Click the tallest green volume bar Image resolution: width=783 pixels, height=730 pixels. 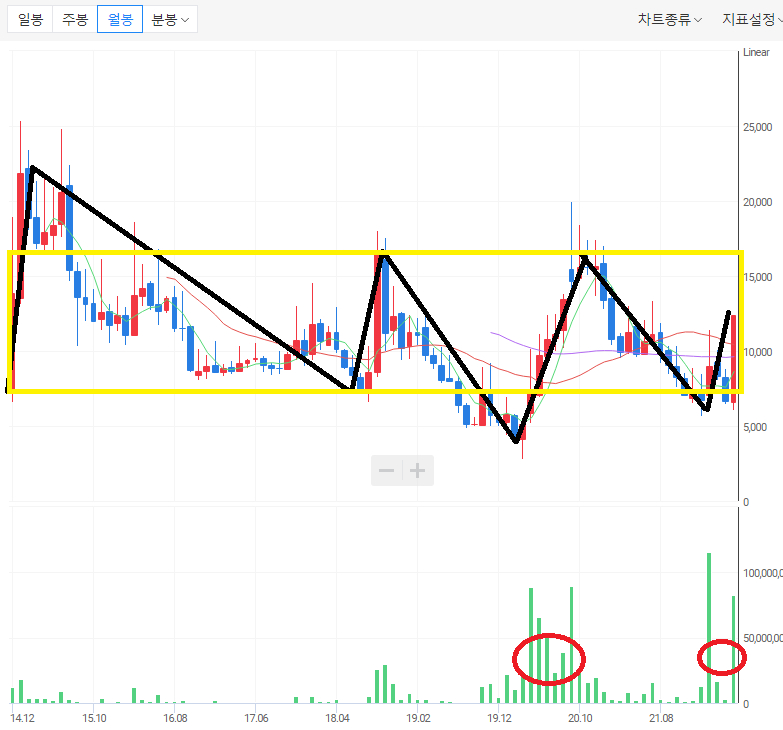[709, 628]
